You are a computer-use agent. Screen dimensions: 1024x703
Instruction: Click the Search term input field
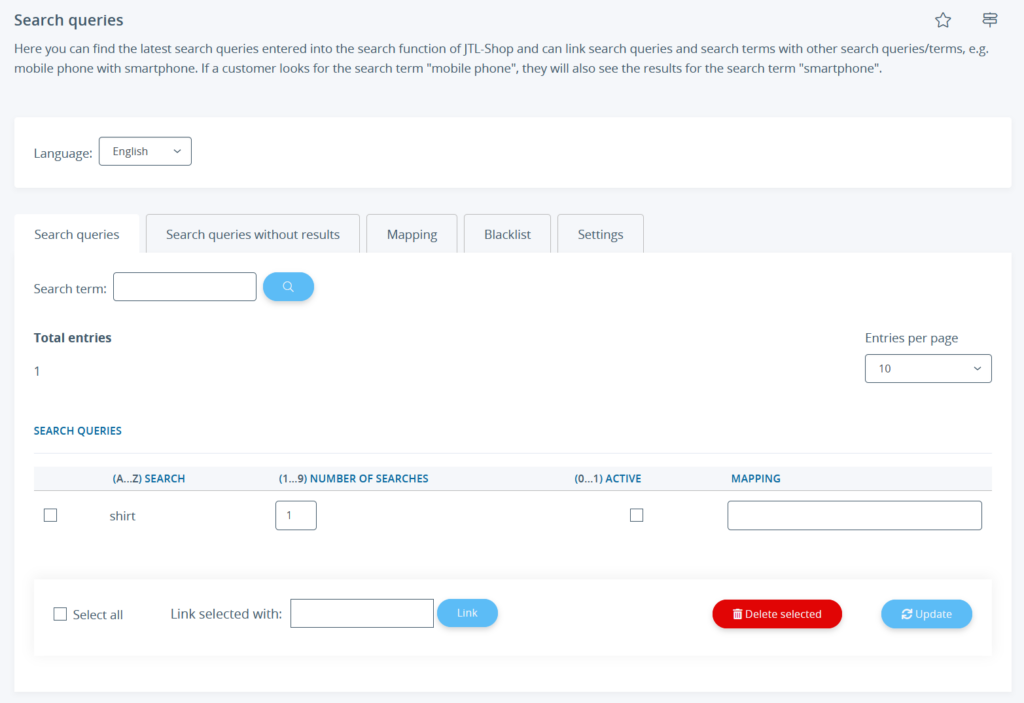pyautogui.click(x=184, y=286)
